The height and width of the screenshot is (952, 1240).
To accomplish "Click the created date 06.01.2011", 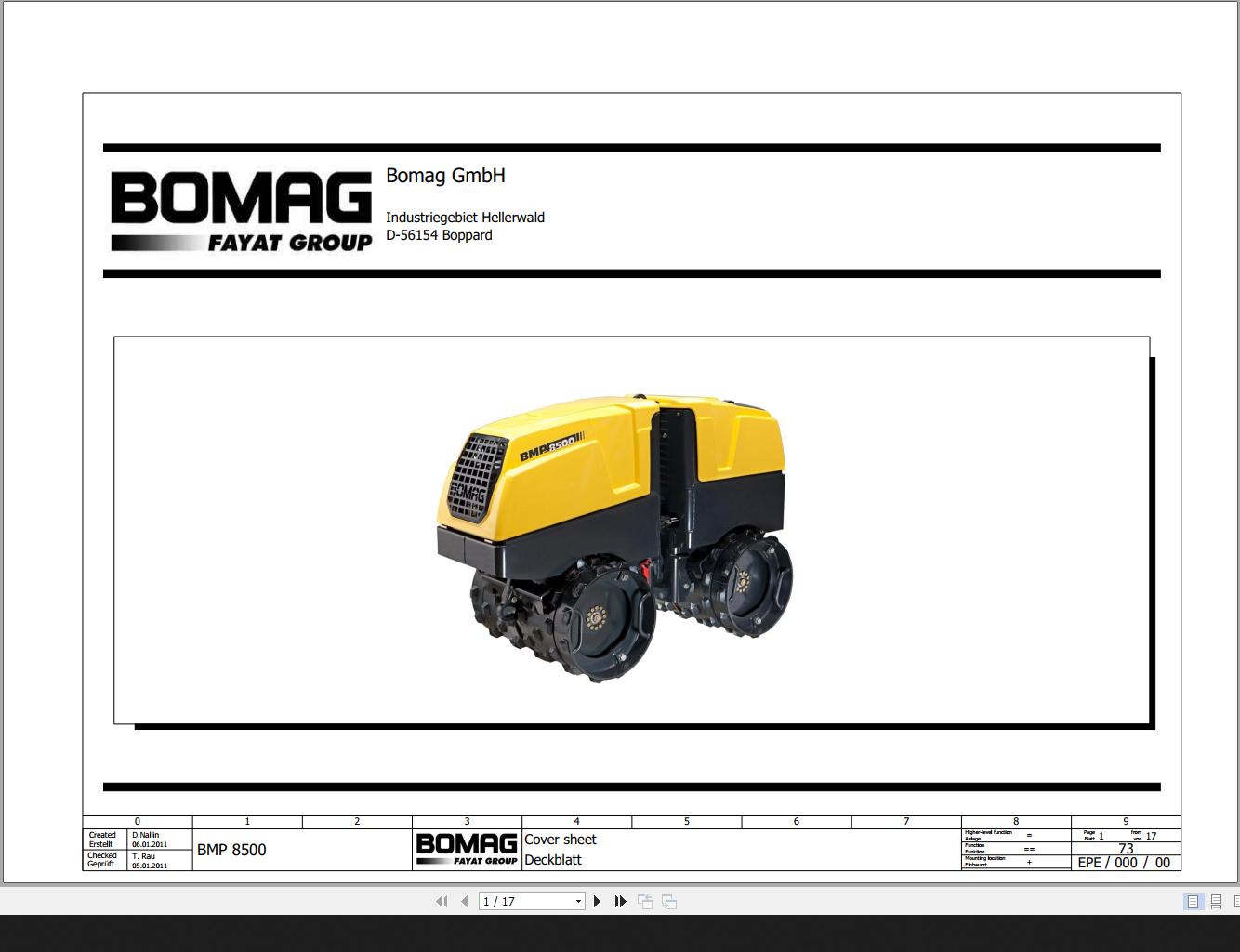I will coord(150,845).
